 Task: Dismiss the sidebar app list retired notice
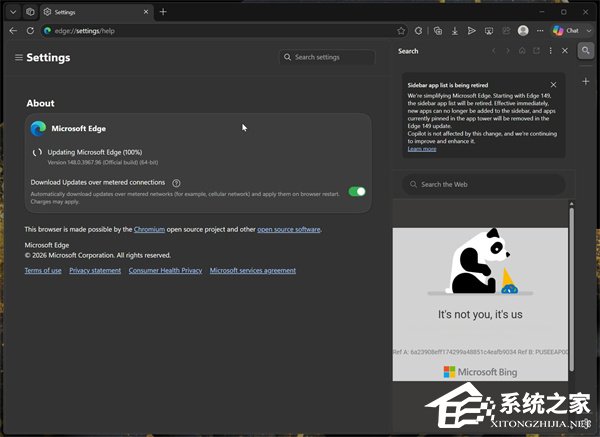(553, 85)
